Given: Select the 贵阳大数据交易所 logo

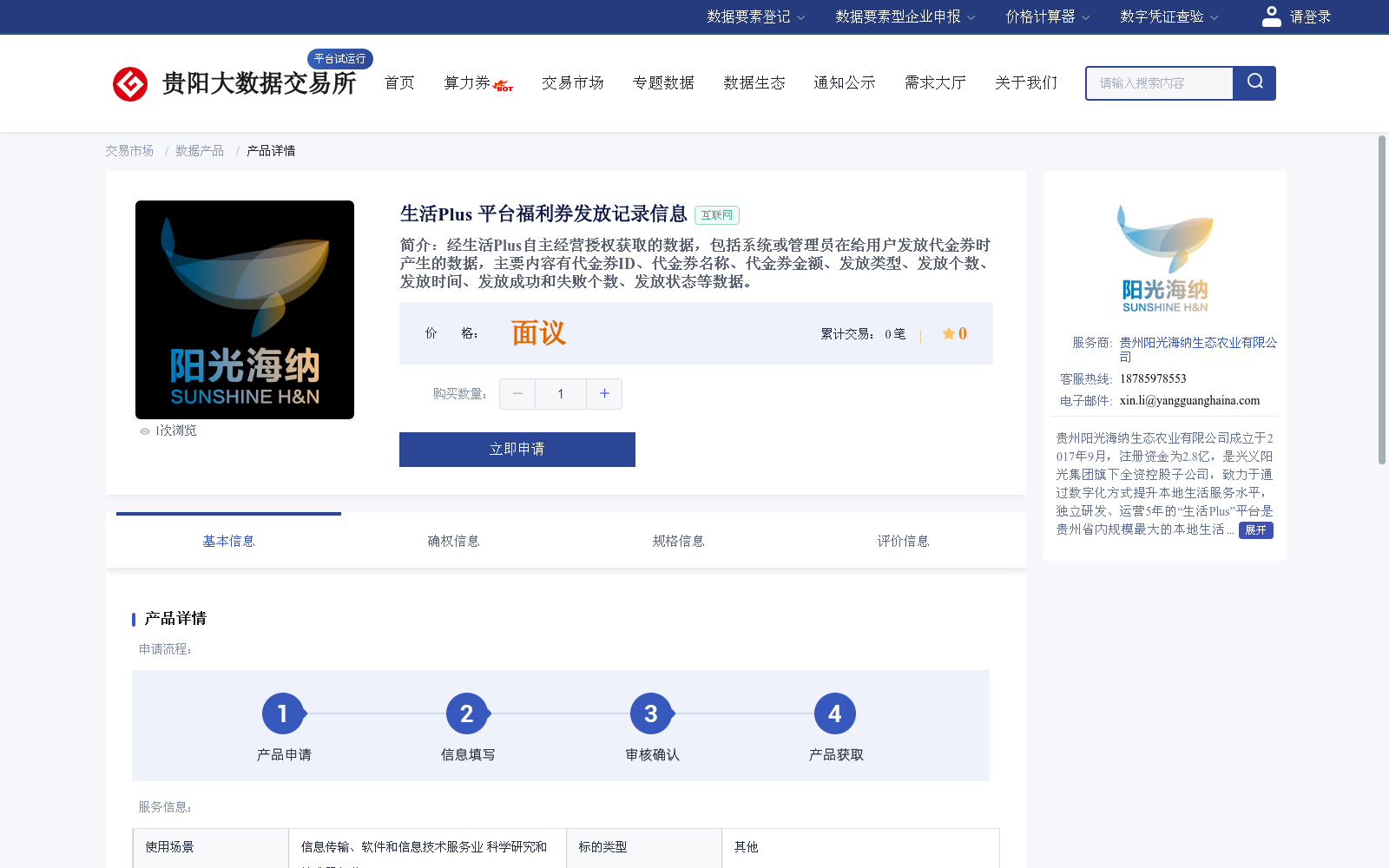Looking at the screenshot, I should pos(234,83).
